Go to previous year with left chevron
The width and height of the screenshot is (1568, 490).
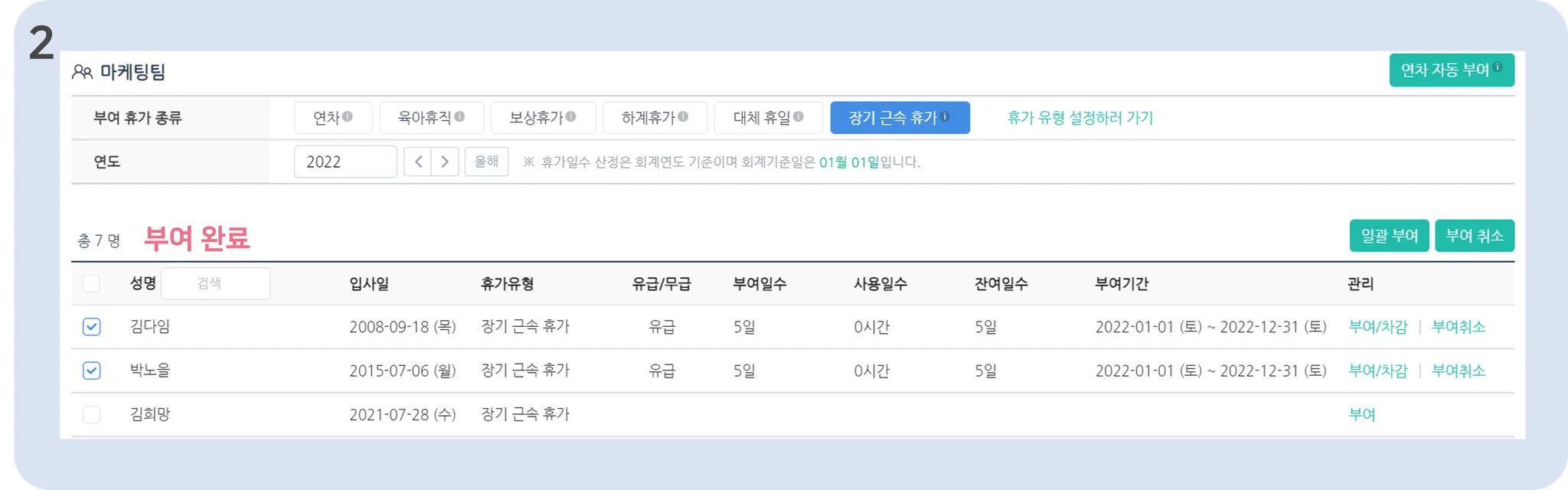(x=417, y=162)
